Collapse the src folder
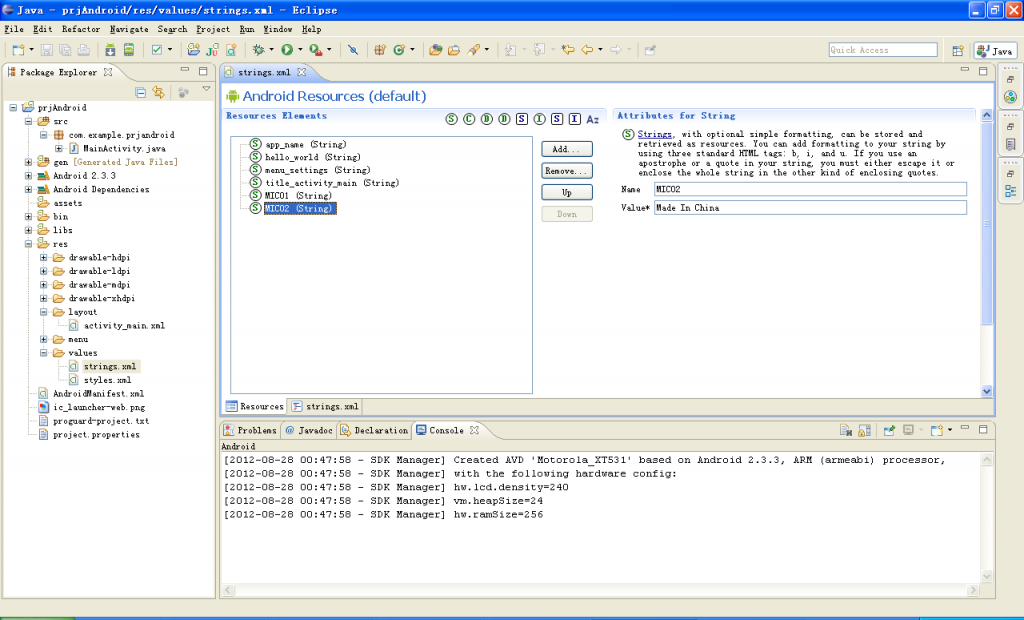The image size is (1024, 620). point(28,122)
